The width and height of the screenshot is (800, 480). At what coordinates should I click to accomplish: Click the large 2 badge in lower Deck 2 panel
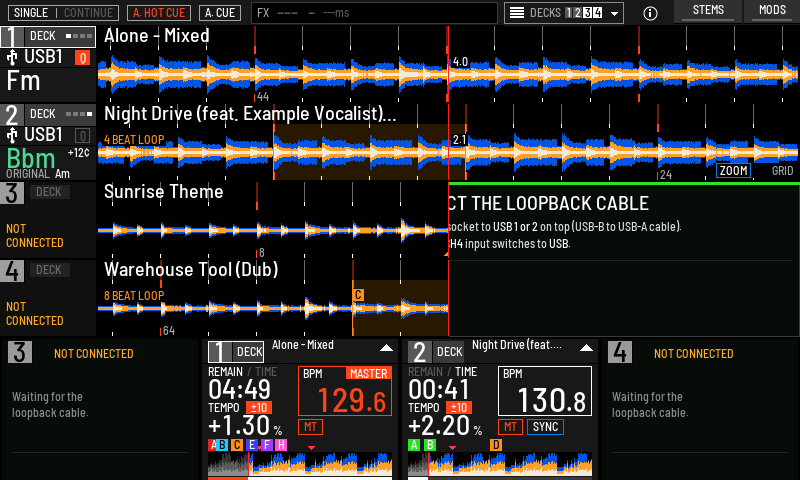(420, 352)
